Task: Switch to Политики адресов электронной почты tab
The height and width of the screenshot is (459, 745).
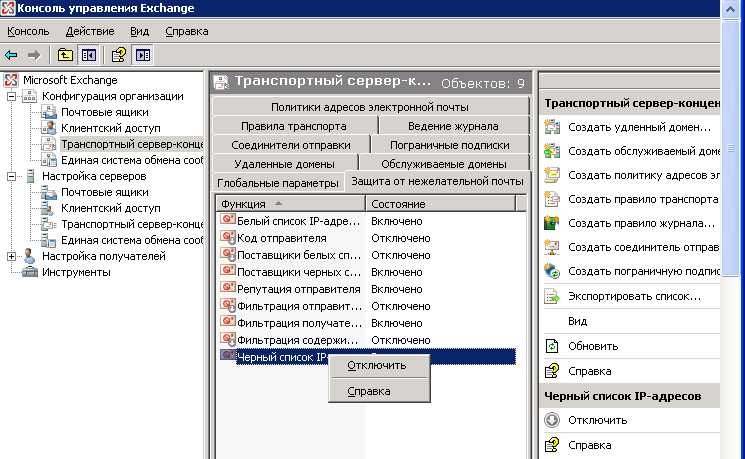Action: 370,107
